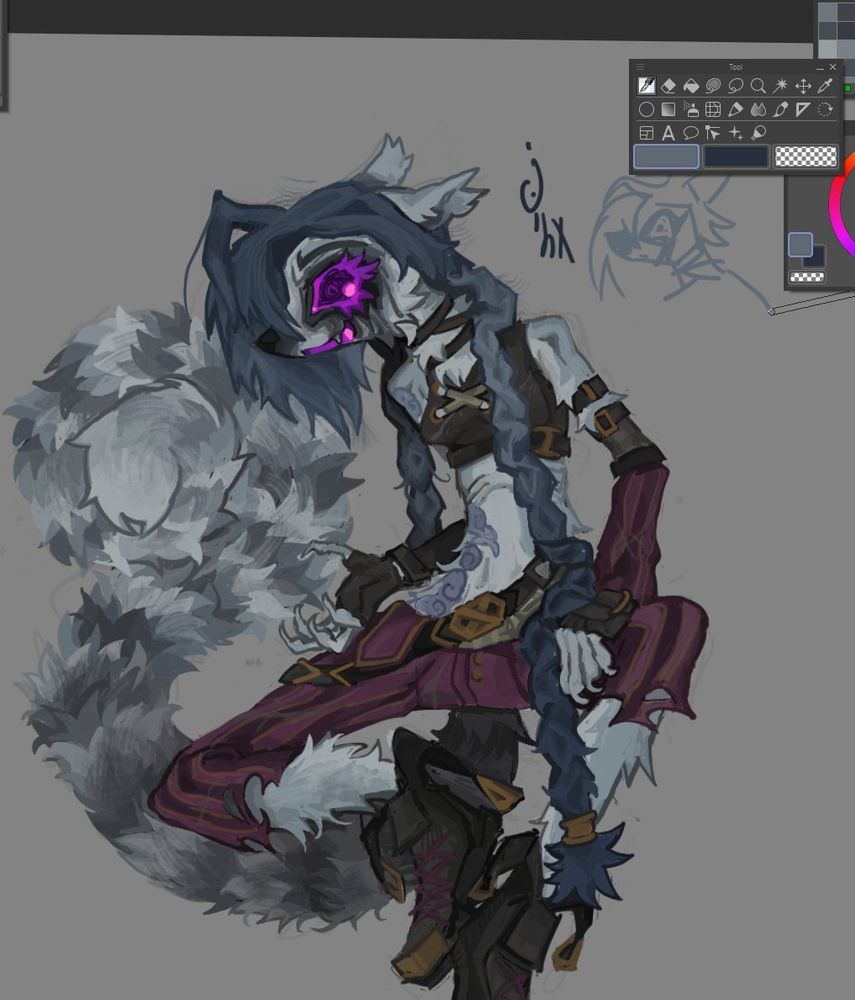Select the Zoom magnifier tool
855x1000 pixels.
(758, 85)
